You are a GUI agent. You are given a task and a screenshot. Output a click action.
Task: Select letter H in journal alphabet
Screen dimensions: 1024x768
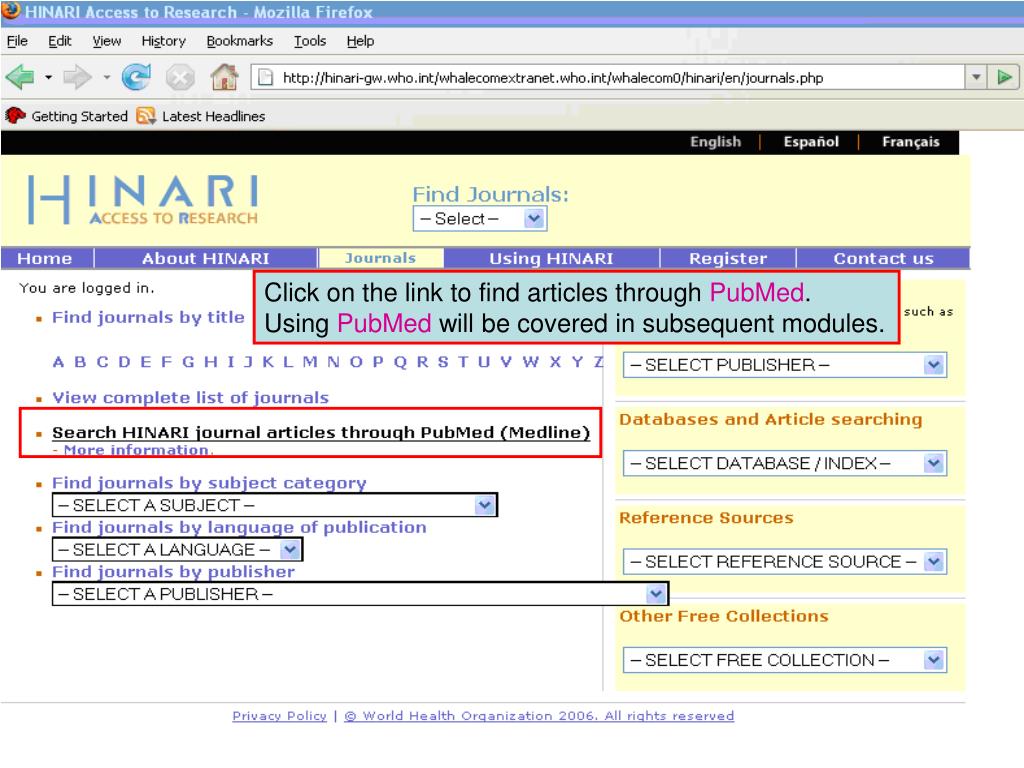[210, 362]
